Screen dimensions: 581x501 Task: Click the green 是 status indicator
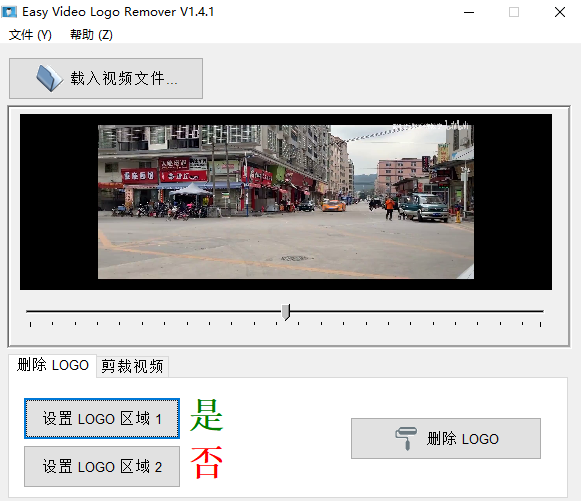(206, 415)
